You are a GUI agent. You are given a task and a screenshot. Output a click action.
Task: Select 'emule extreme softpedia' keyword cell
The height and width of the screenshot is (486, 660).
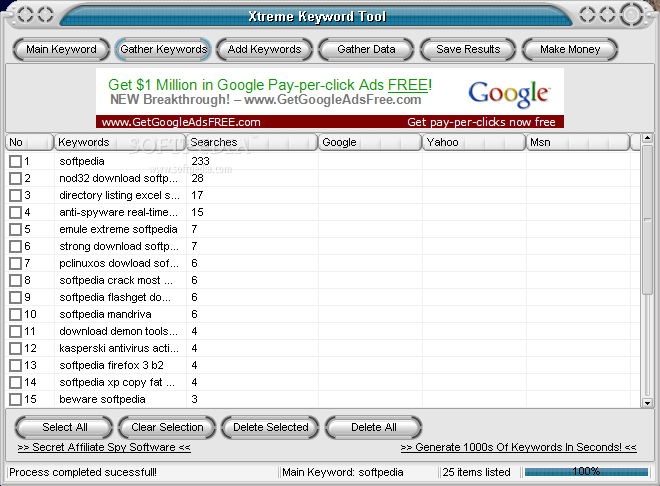(x=118, y=229)
